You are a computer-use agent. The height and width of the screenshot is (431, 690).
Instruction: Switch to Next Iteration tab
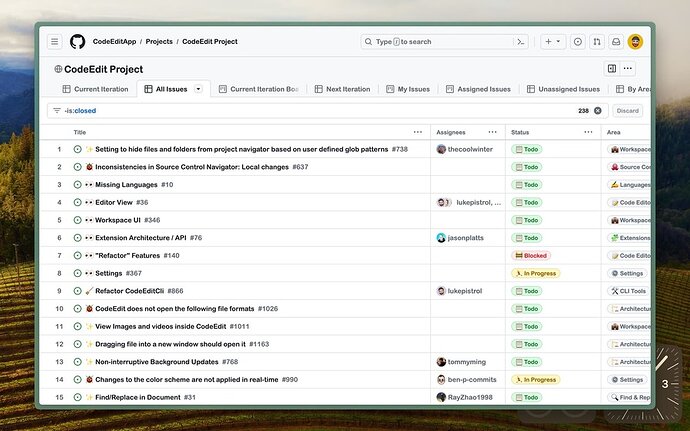[342, 89]
